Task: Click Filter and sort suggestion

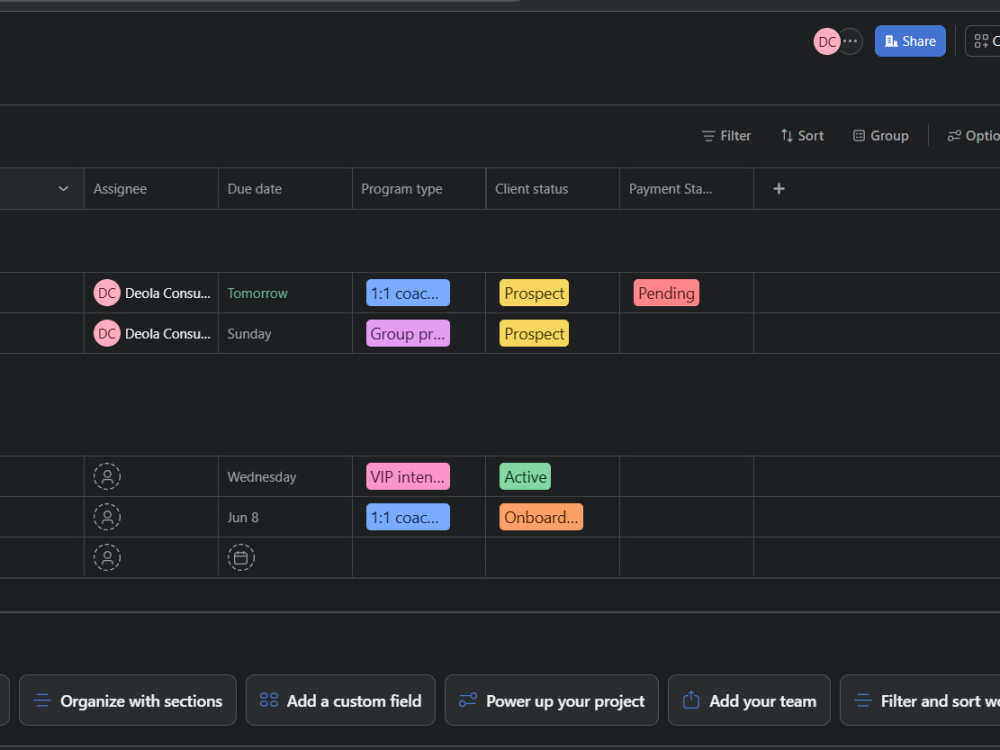Action: 920,700
